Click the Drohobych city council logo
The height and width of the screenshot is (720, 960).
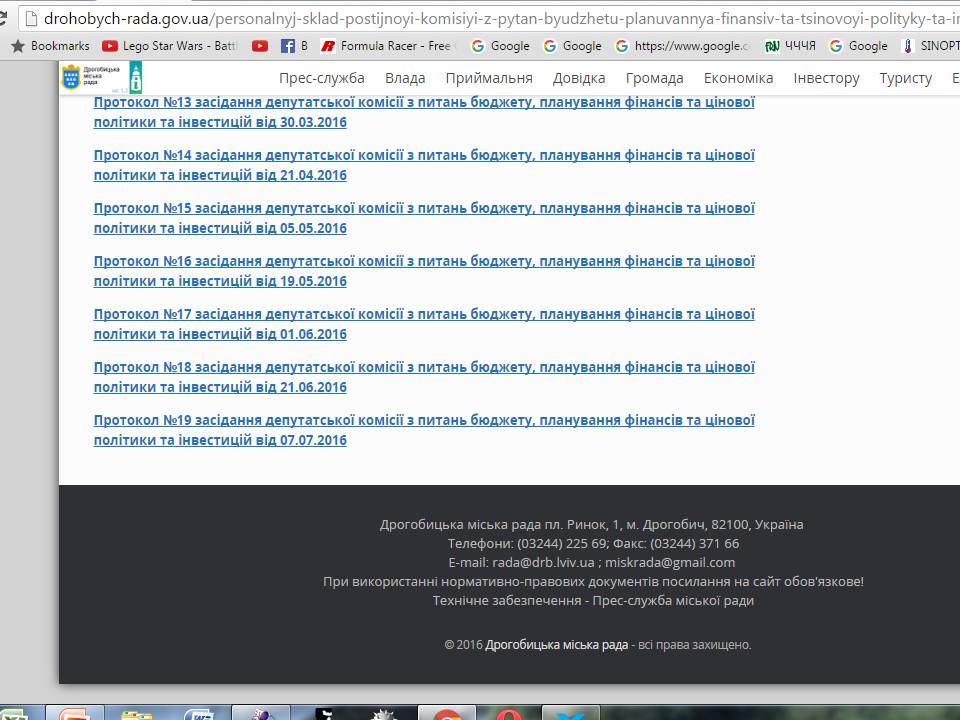[91, 78]
